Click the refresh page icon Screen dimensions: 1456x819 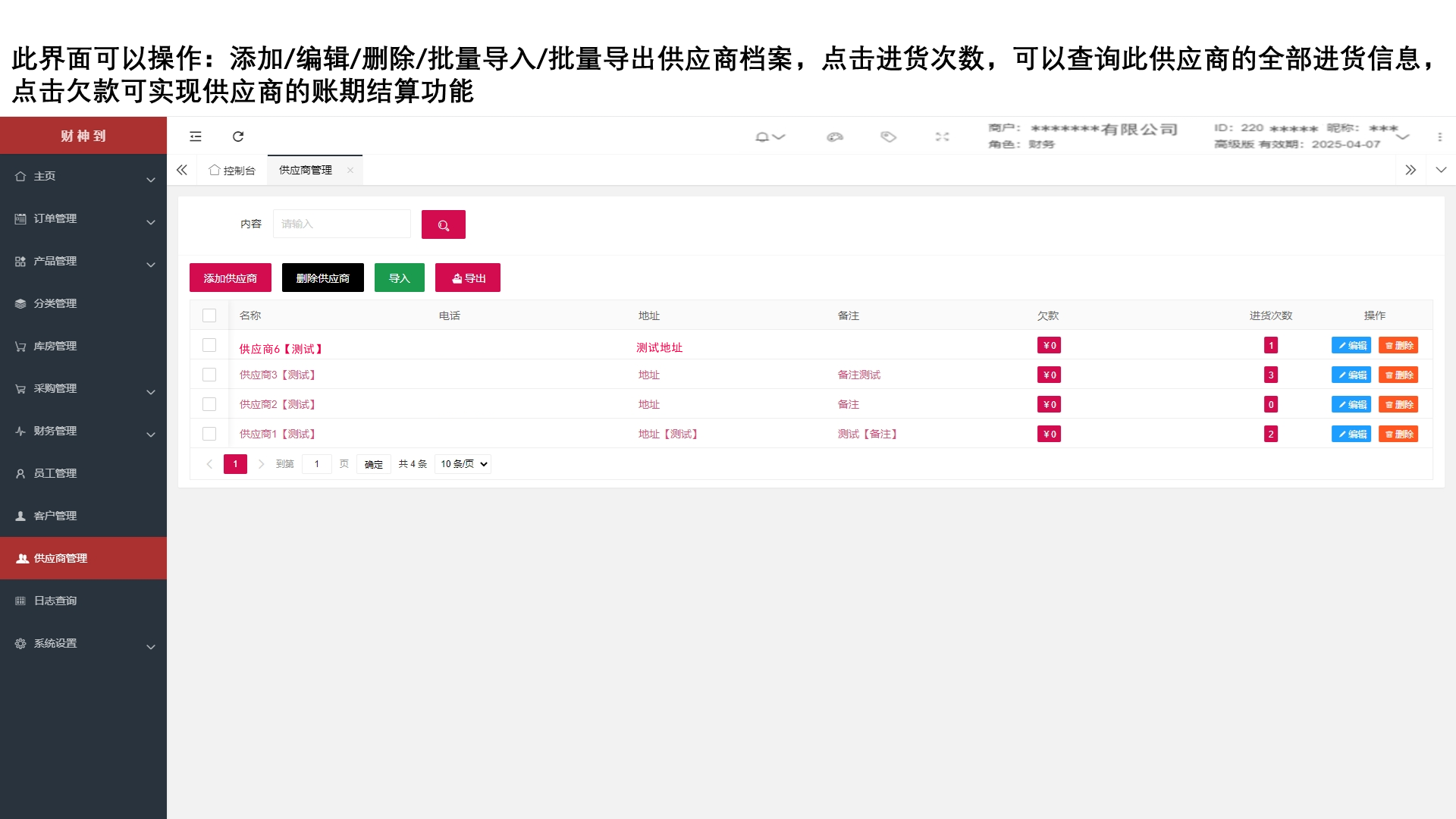[238, 136]
